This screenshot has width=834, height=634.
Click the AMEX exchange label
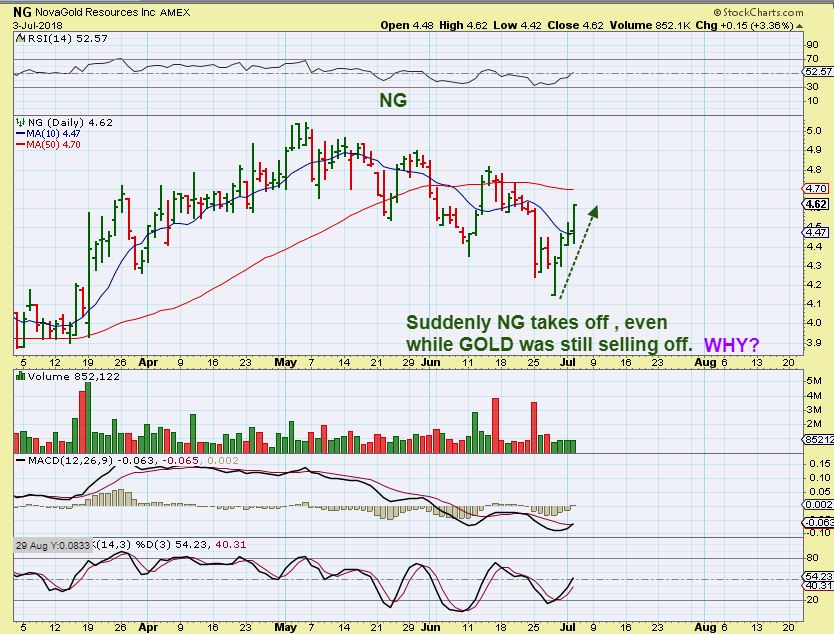tap(174, 12)
